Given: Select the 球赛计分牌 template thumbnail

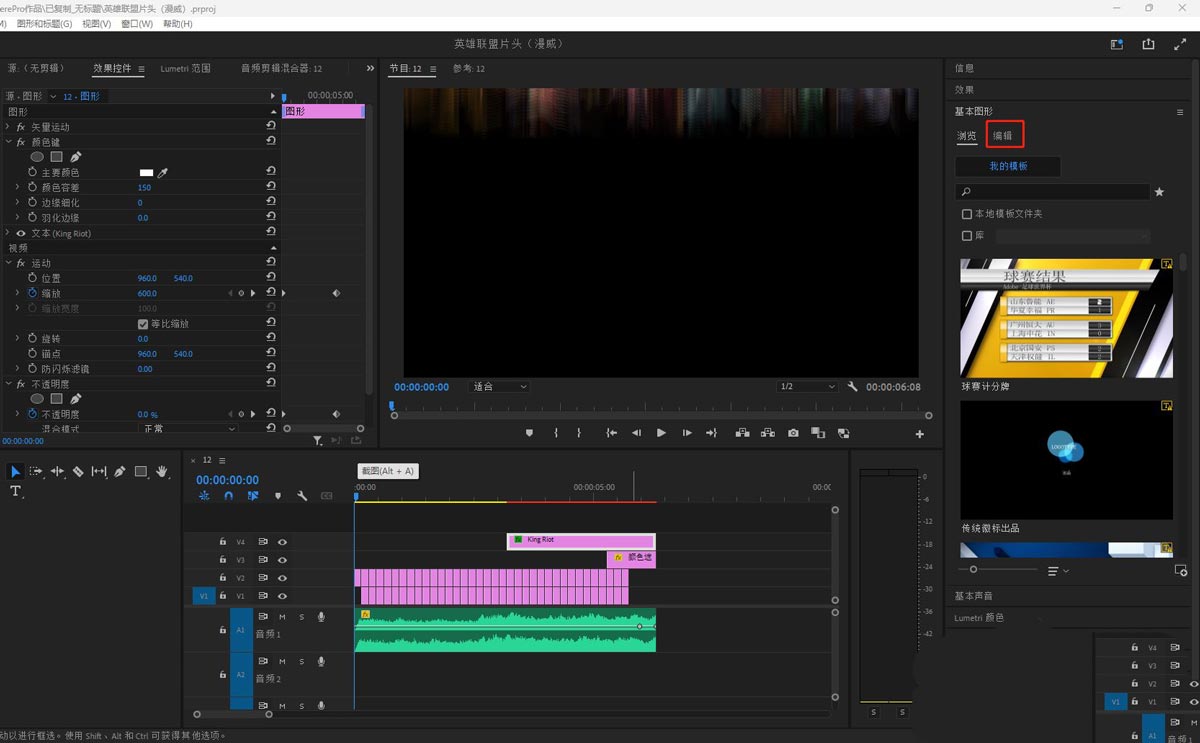Looking at the screenshot, I should [x=1066, y=318].
